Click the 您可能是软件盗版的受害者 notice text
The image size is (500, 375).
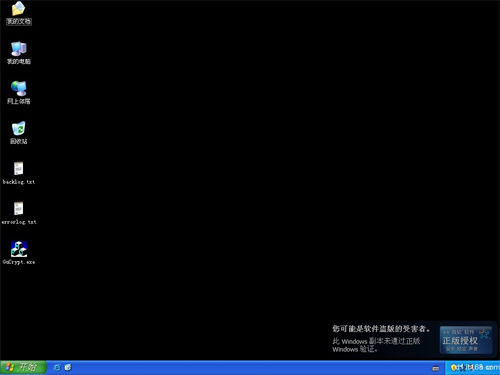click(x=381, y=329)
